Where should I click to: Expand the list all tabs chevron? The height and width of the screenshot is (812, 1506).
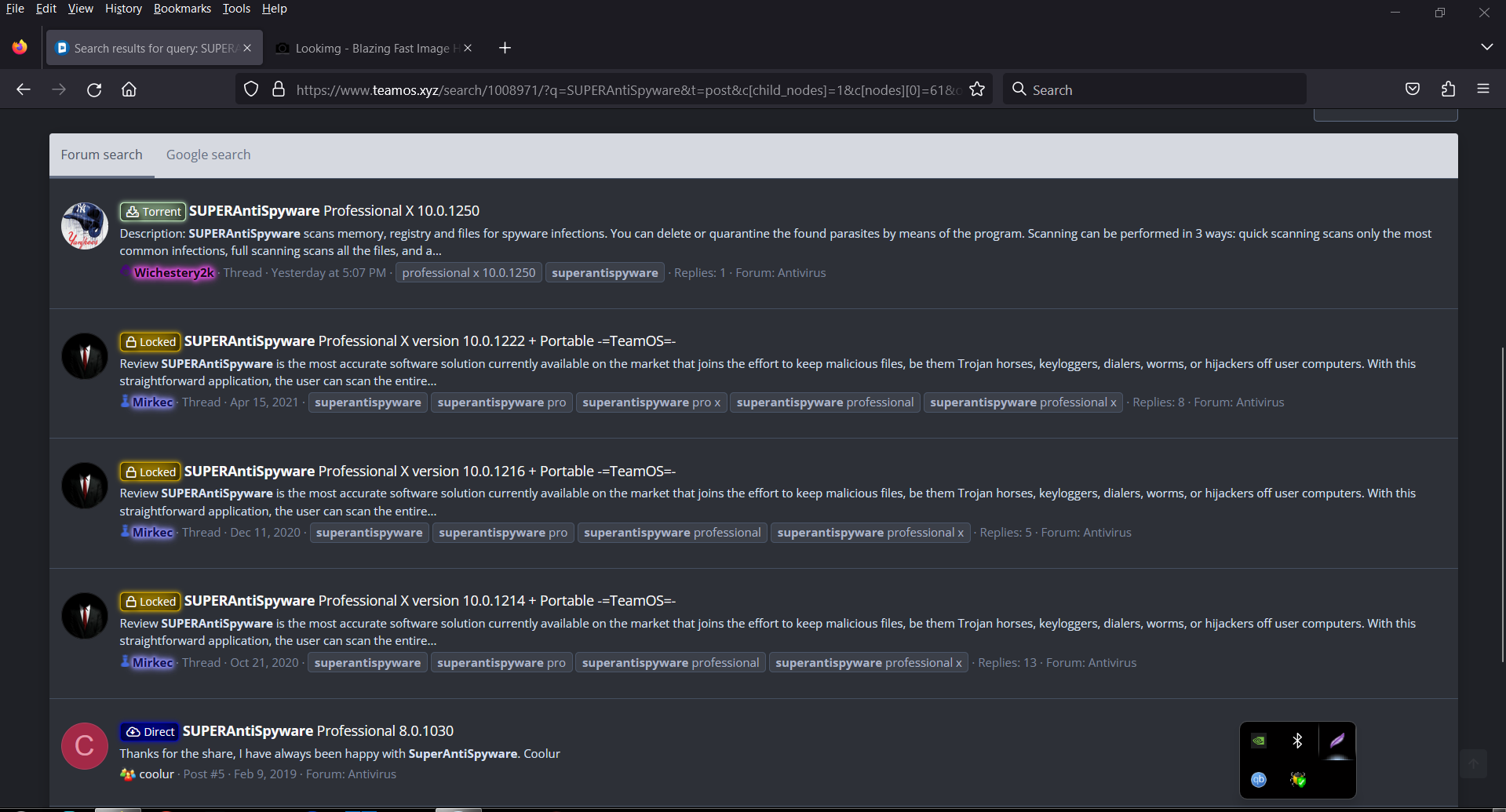point(1486,47)
